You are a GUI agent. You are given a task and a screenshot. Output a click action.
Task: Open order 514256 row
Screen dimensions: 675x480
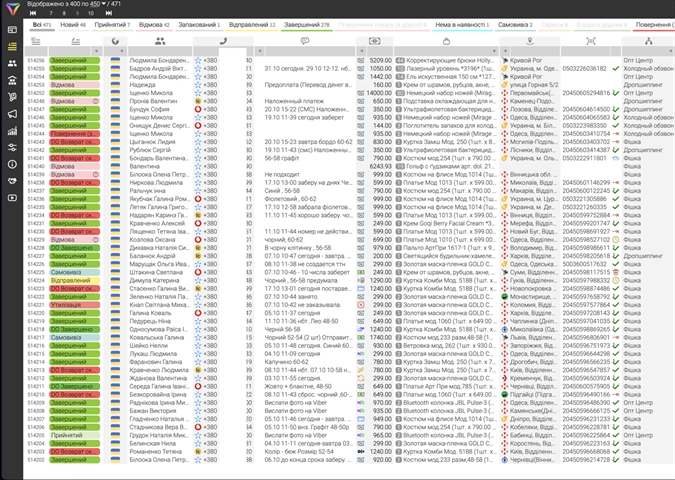(35, 61)
